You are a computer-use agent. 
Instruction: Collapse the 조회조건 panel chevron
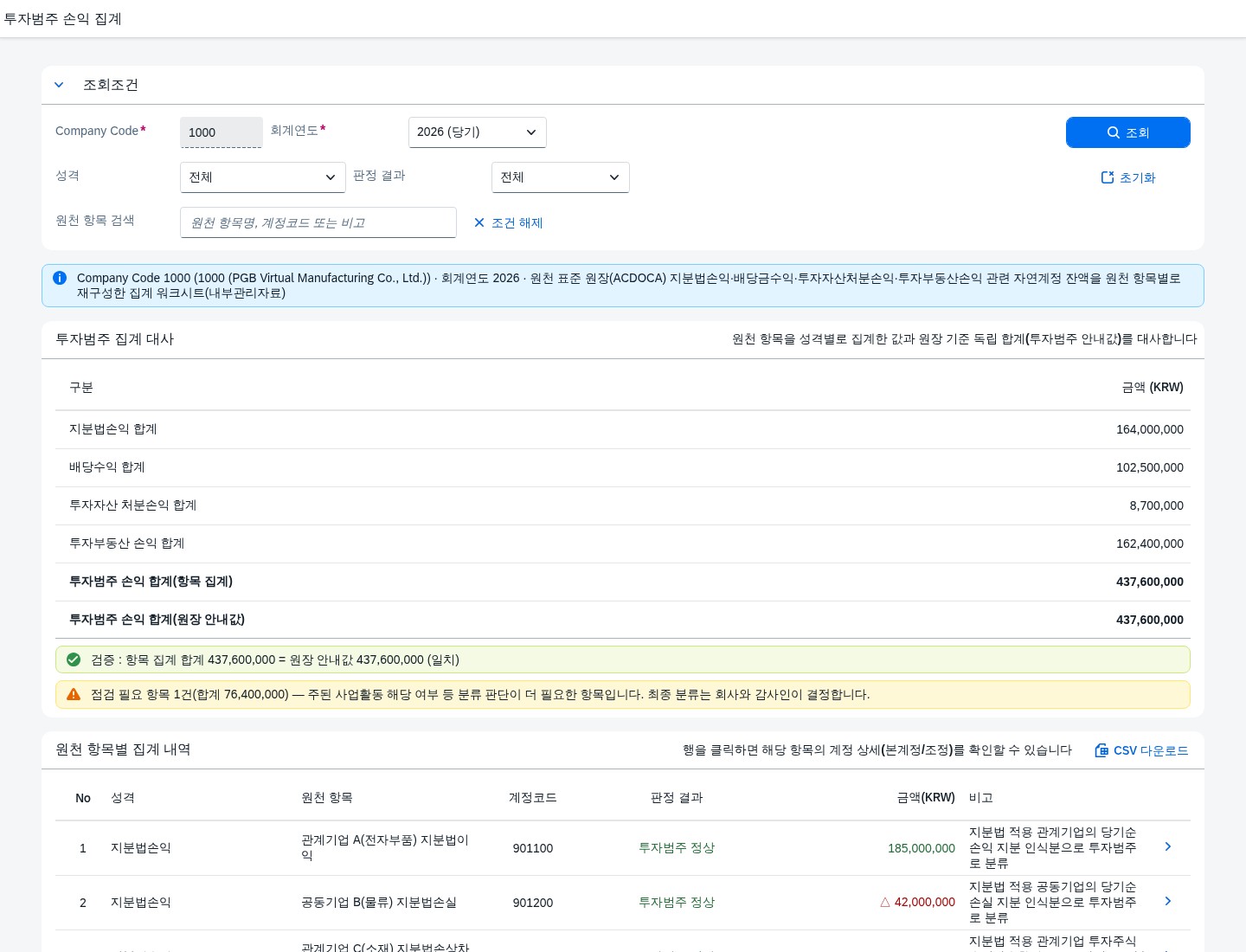point(59,85)
